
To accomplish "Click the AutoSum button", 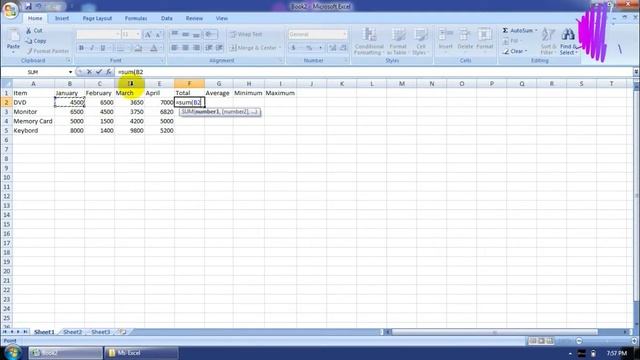I will [520, 31].
